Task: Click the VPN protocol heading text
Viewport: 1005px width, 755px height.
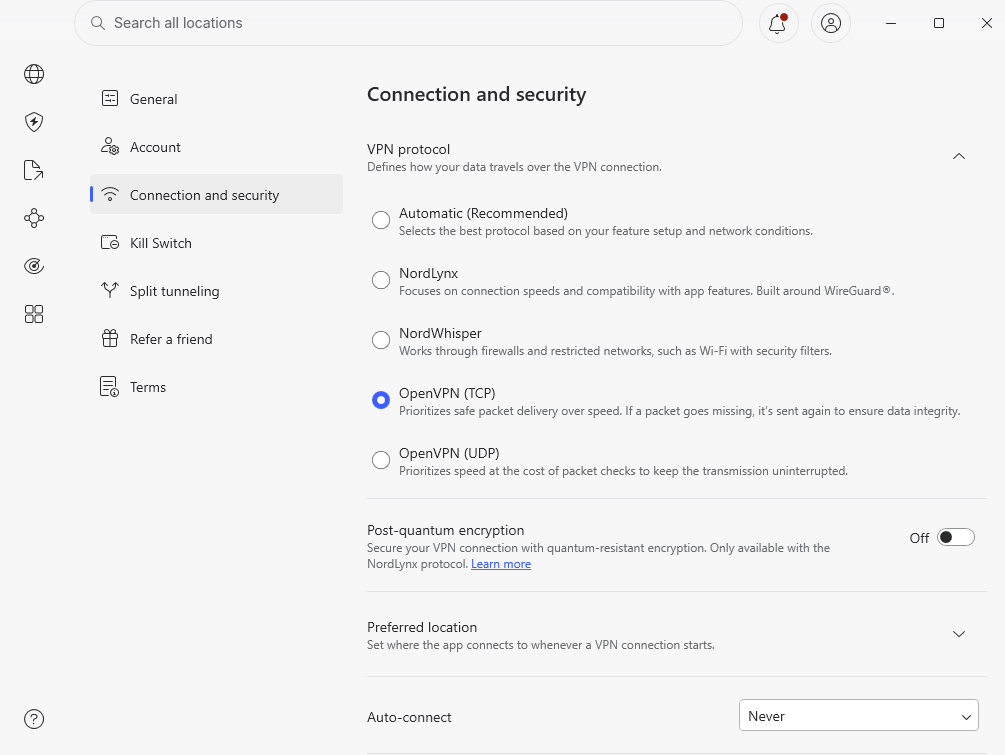Action: click(x=408, y=149)
